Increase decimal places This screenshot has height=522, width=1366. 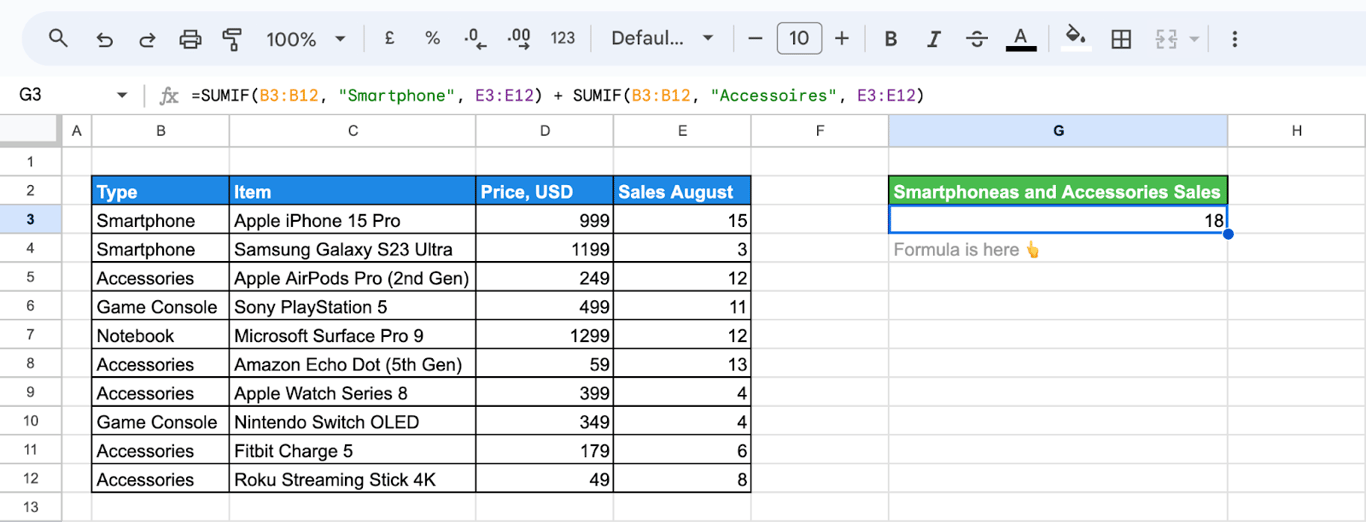click(518, 38)
